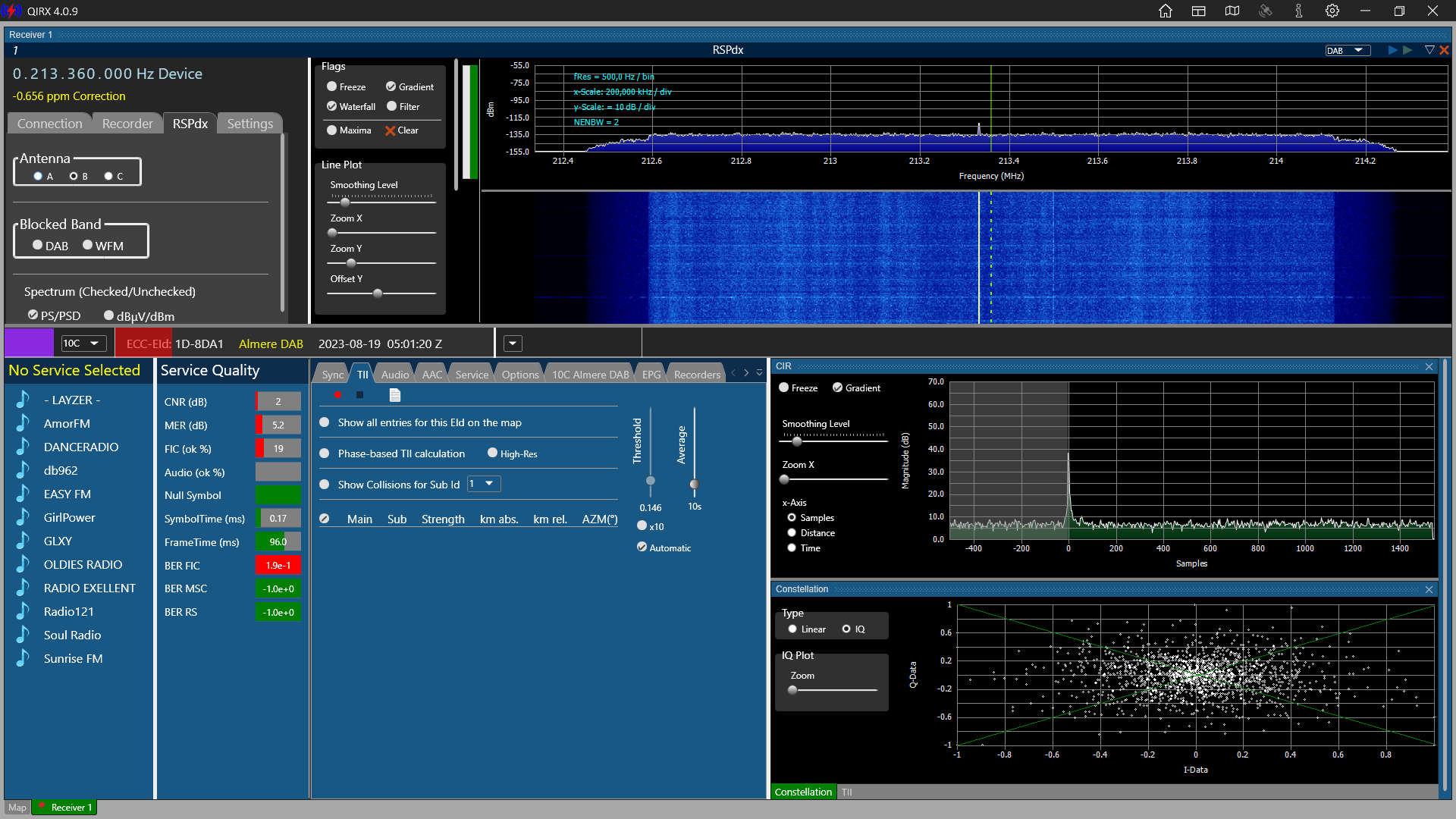Select Distance for CIR x-Axis
The height and width of the screenshot is (819, 1456).
tap(792, 532)
